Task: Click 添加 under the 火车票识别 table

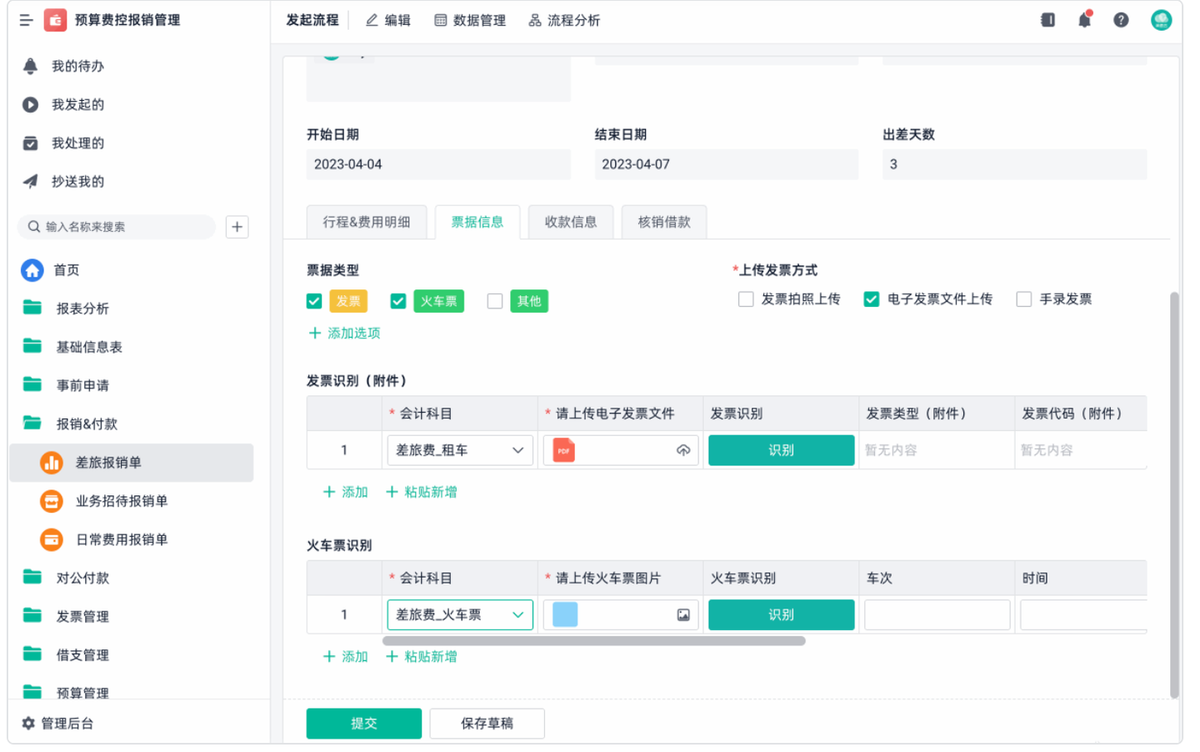Action: 345,657
